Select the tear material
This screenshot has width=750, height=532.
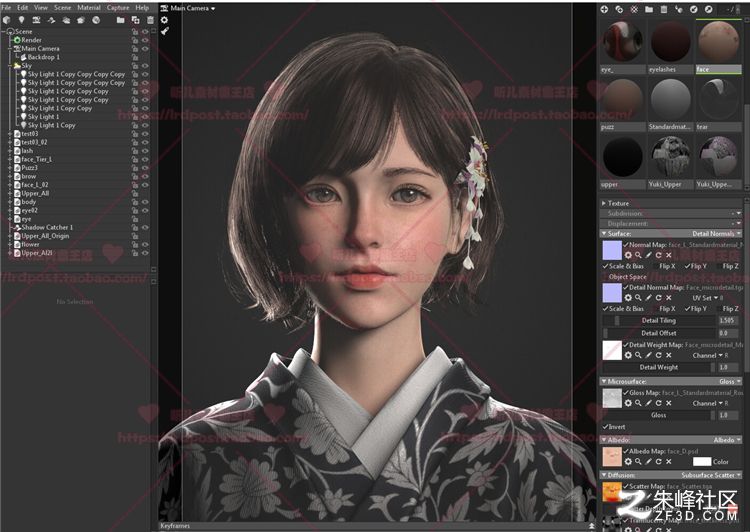(718, 104)
